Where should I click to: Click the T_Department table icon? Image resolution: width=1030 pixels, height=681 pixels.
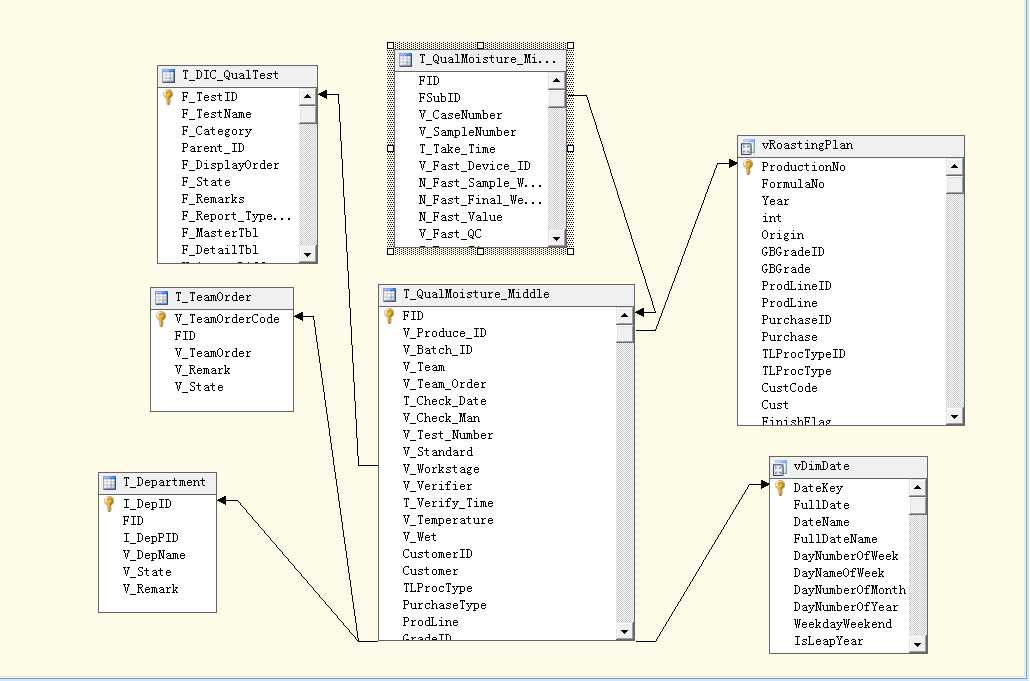click(x=110, y=483)
